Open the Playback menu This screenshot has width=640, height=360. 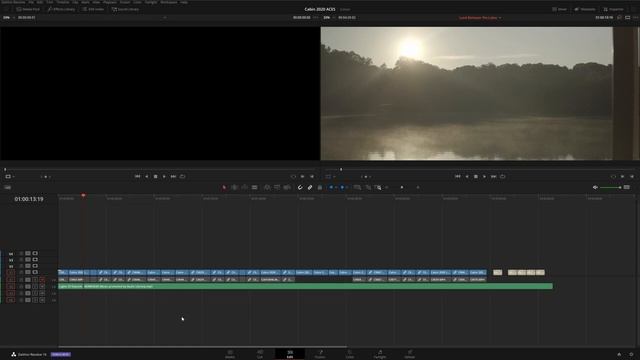109,2
